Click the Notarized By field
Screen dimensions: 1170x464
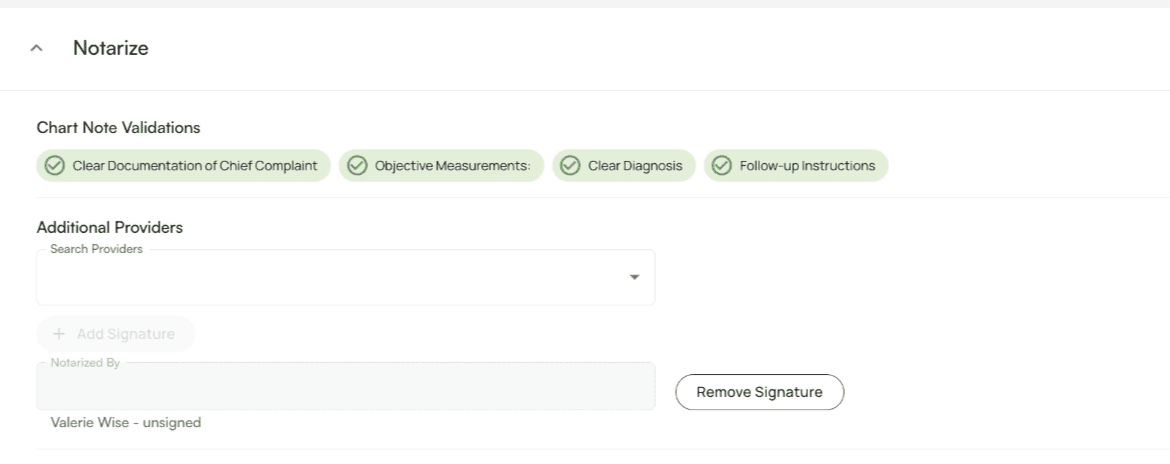tap(345, 387)
